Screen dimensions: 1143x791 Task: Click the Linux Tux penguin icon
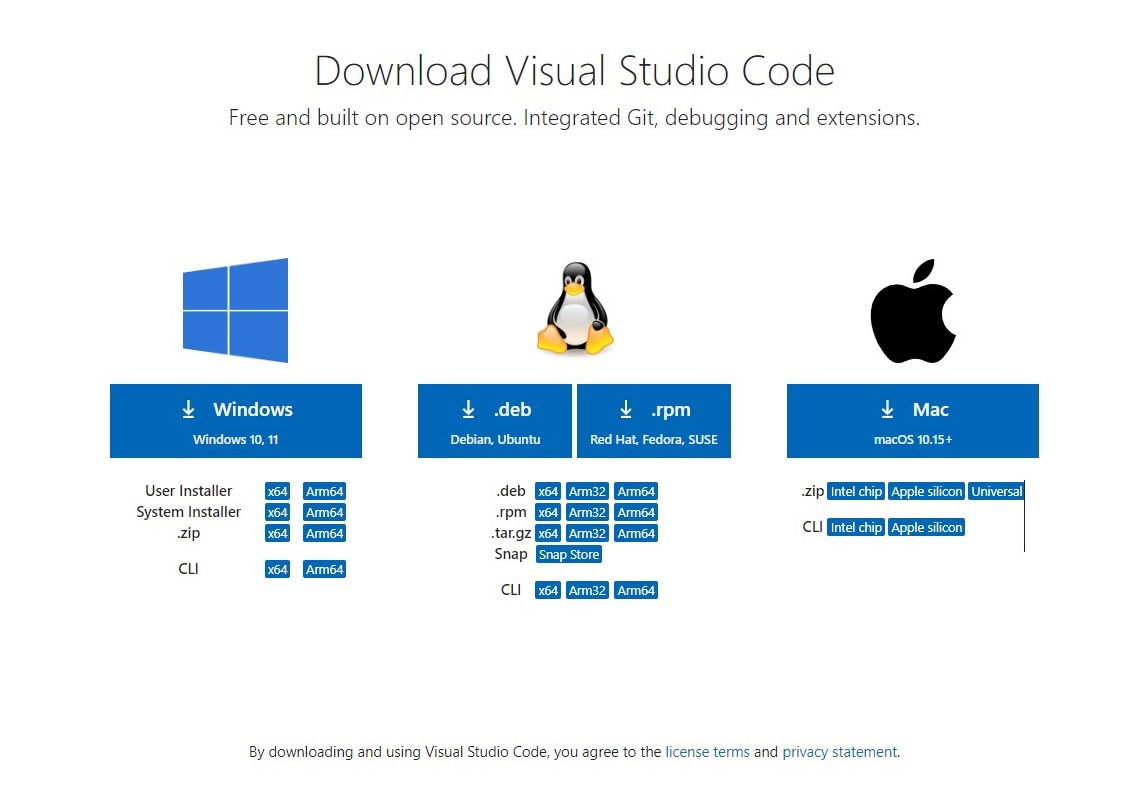point(575,309)
